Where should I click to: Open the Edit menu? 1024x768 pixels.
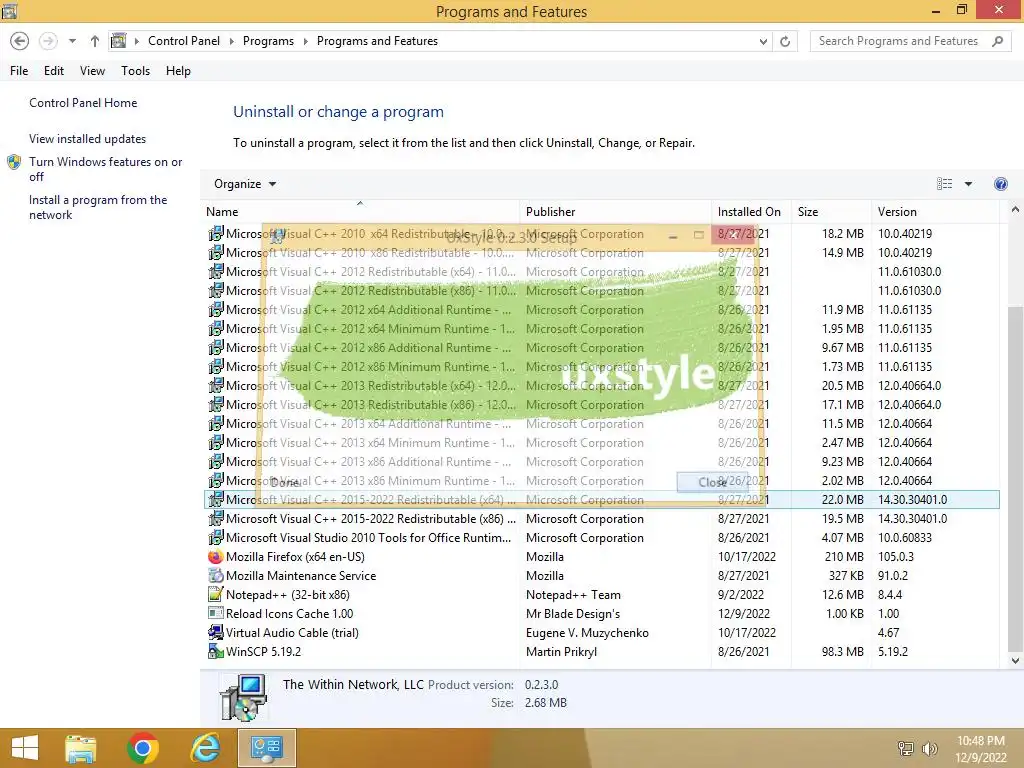pyautogui.click(x=54, y=71)
